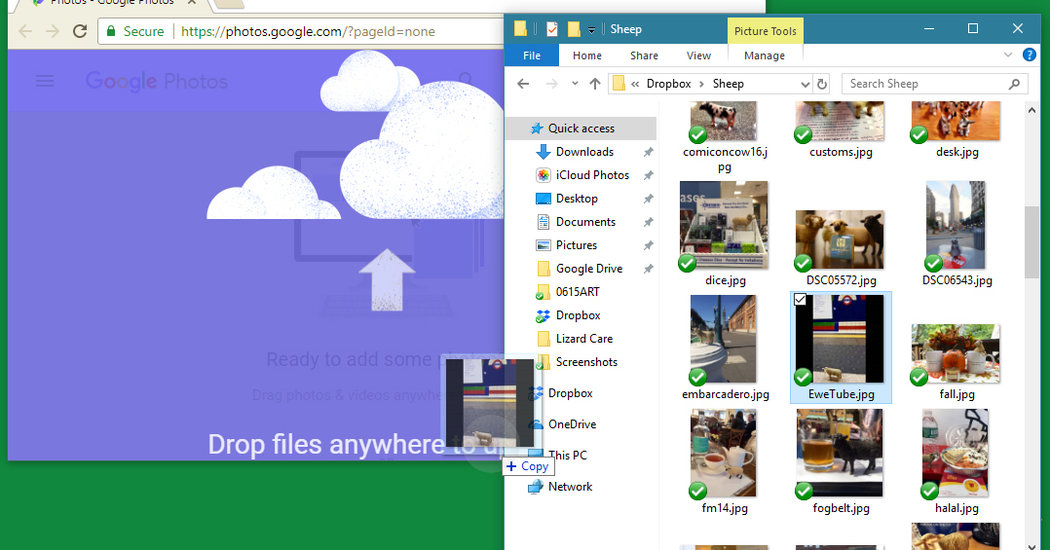Click the Chrome back arrow

[25, 31]
